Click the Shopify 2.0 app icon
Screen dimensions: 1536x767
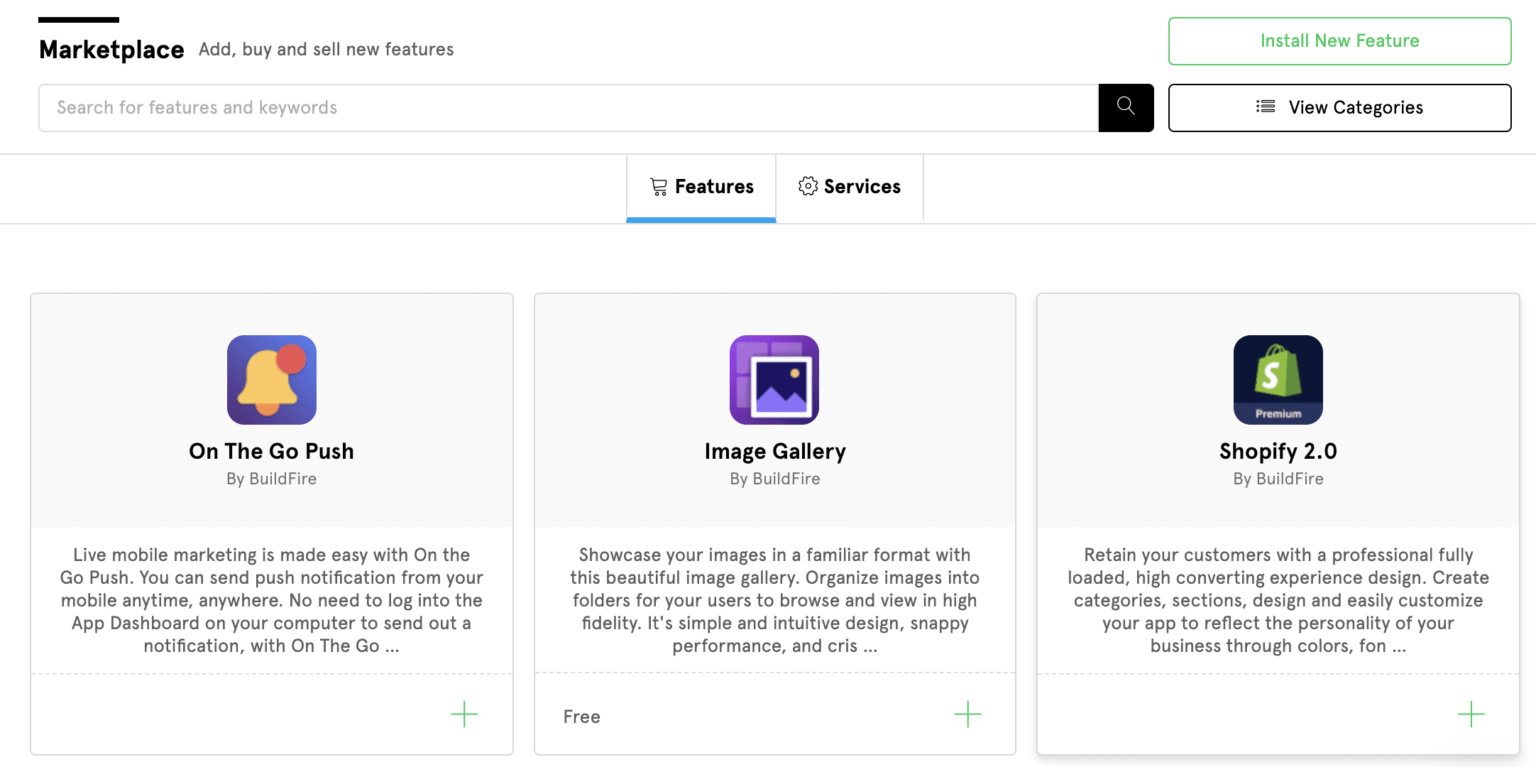(1278, 379)
